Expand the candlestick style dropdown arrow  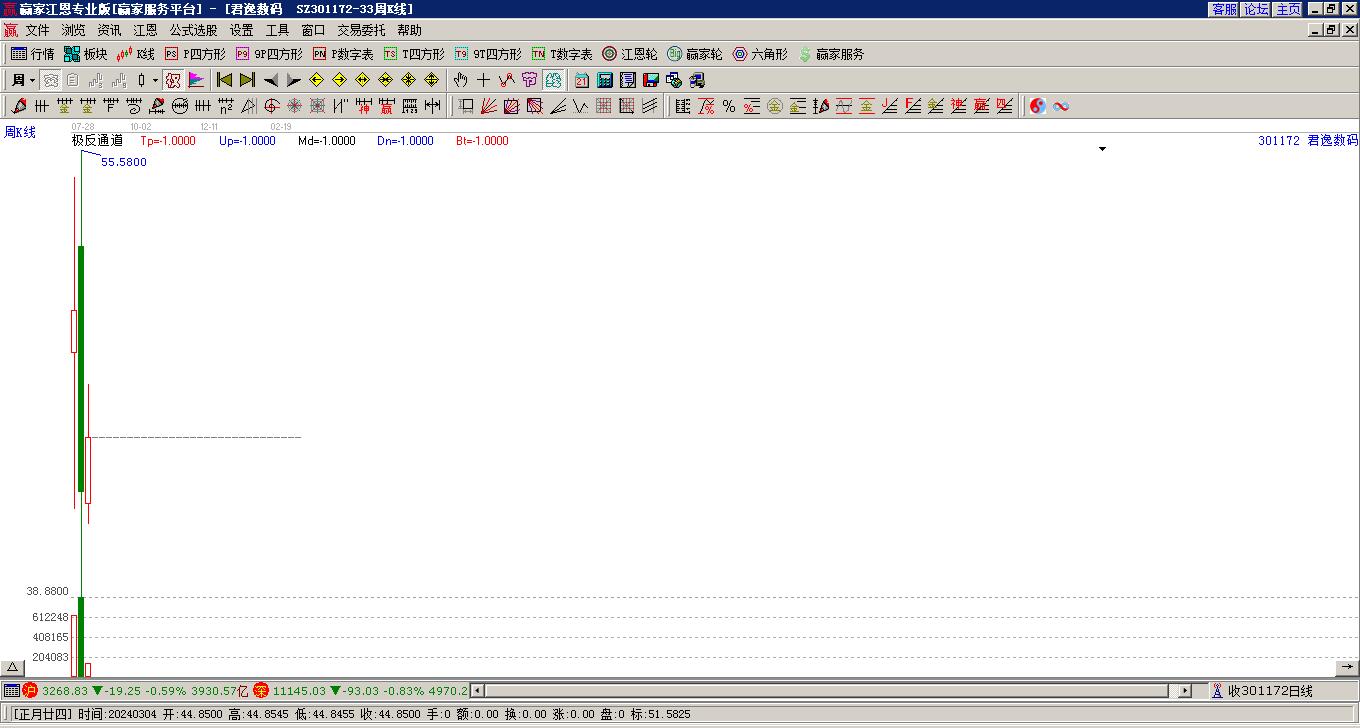(155, 80)
